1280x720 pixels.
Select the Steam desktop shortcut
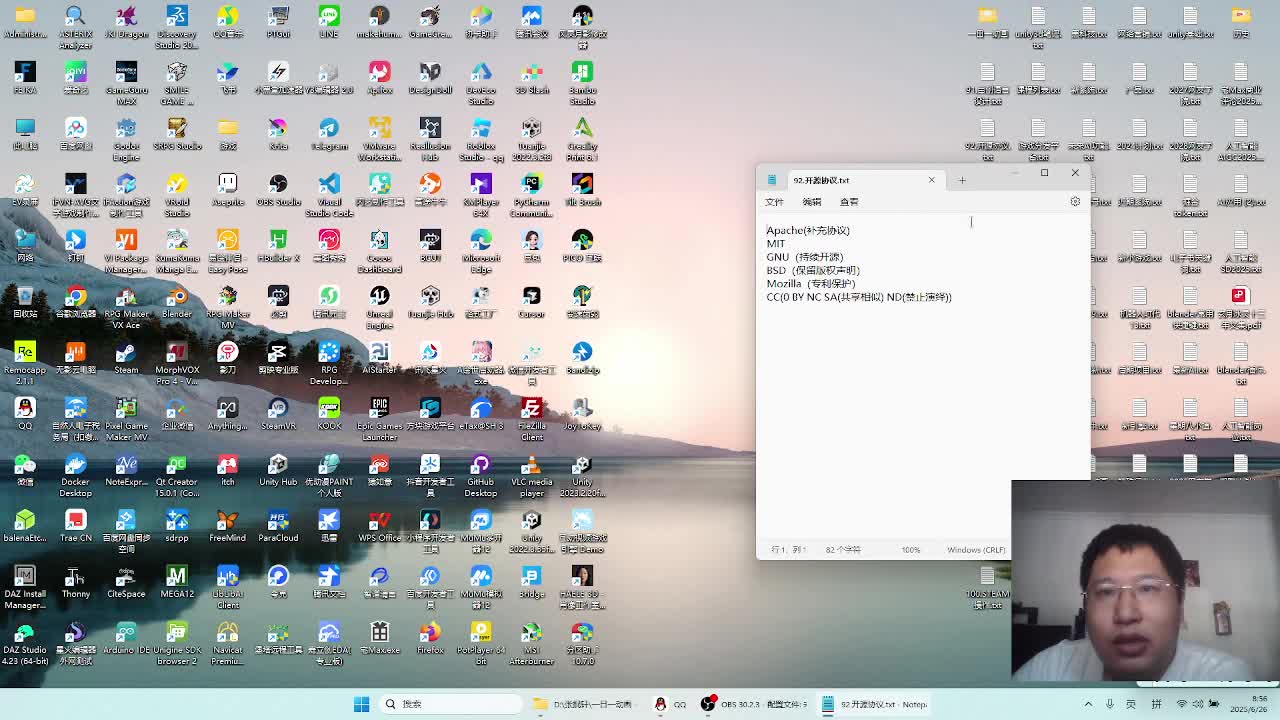pos(126,356)
